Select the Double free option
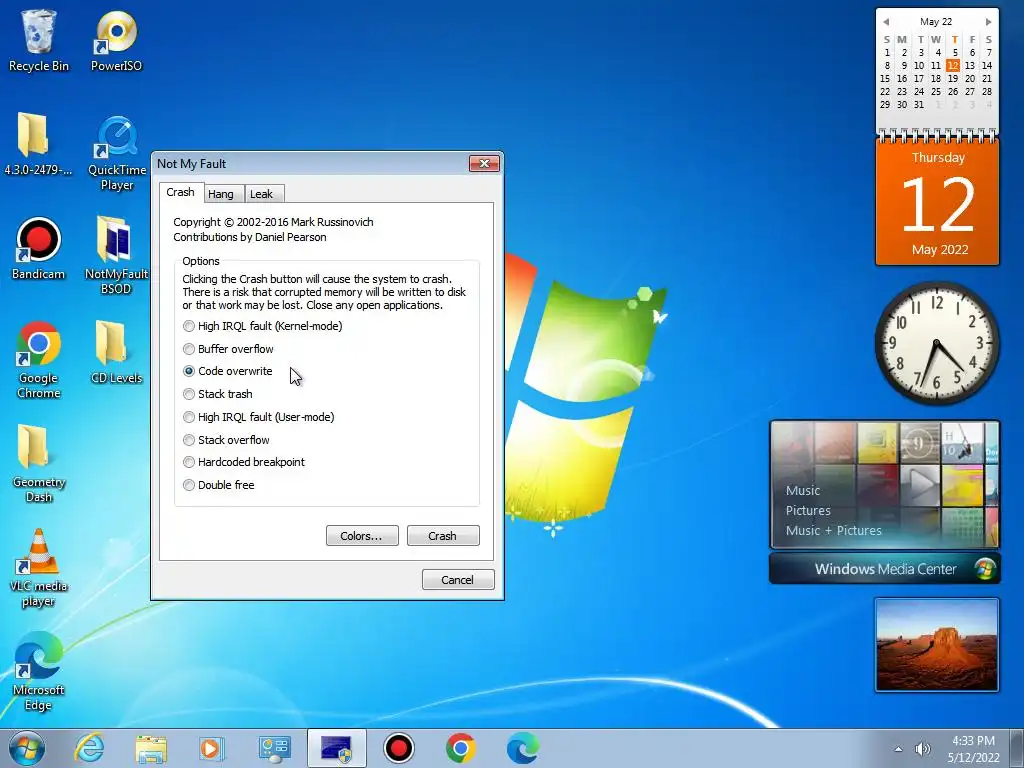1024x768 pixels. 219,485
